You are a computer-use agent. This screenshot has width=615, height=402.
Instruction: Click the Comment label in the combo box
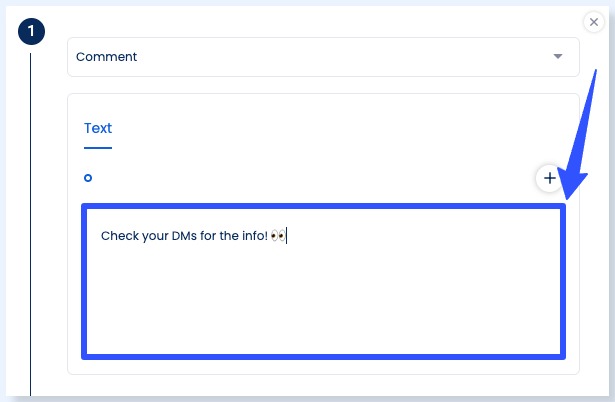click(107, 57)
